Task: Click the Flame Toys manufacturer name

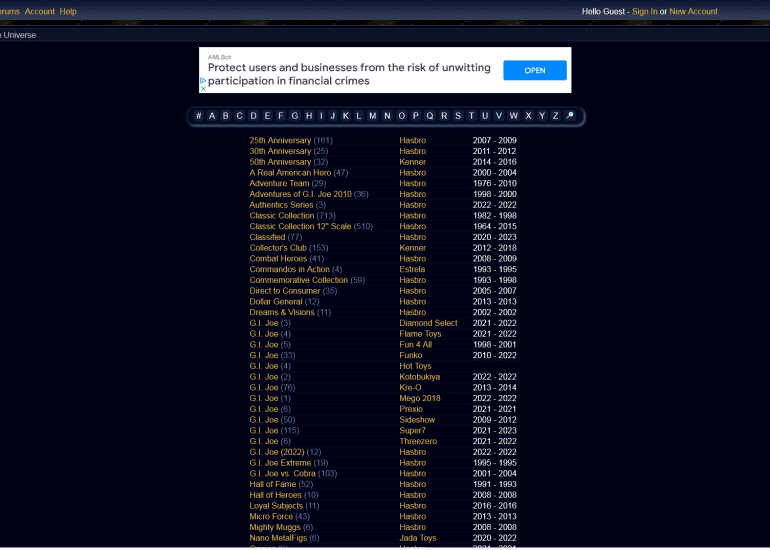Action: pos(420,334)
